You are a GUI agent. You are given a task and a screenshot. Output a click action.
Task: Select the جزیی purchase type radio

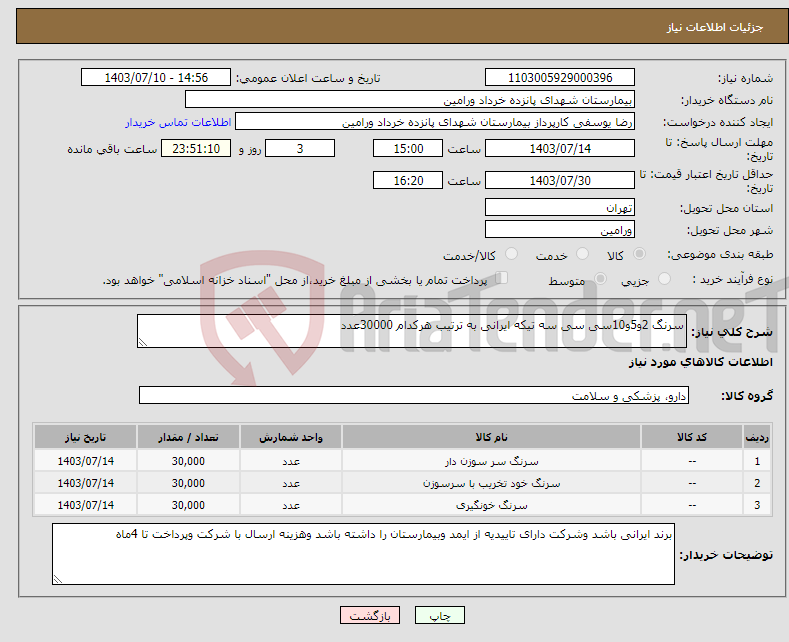[664, 279]
